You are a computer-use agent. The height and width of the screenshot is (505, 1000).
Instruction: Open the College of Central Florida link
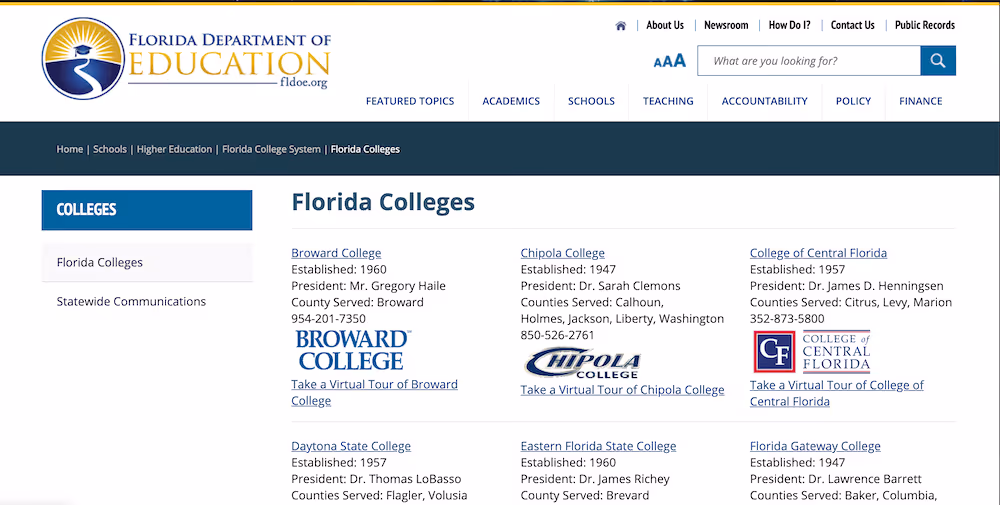coord(818,252)
